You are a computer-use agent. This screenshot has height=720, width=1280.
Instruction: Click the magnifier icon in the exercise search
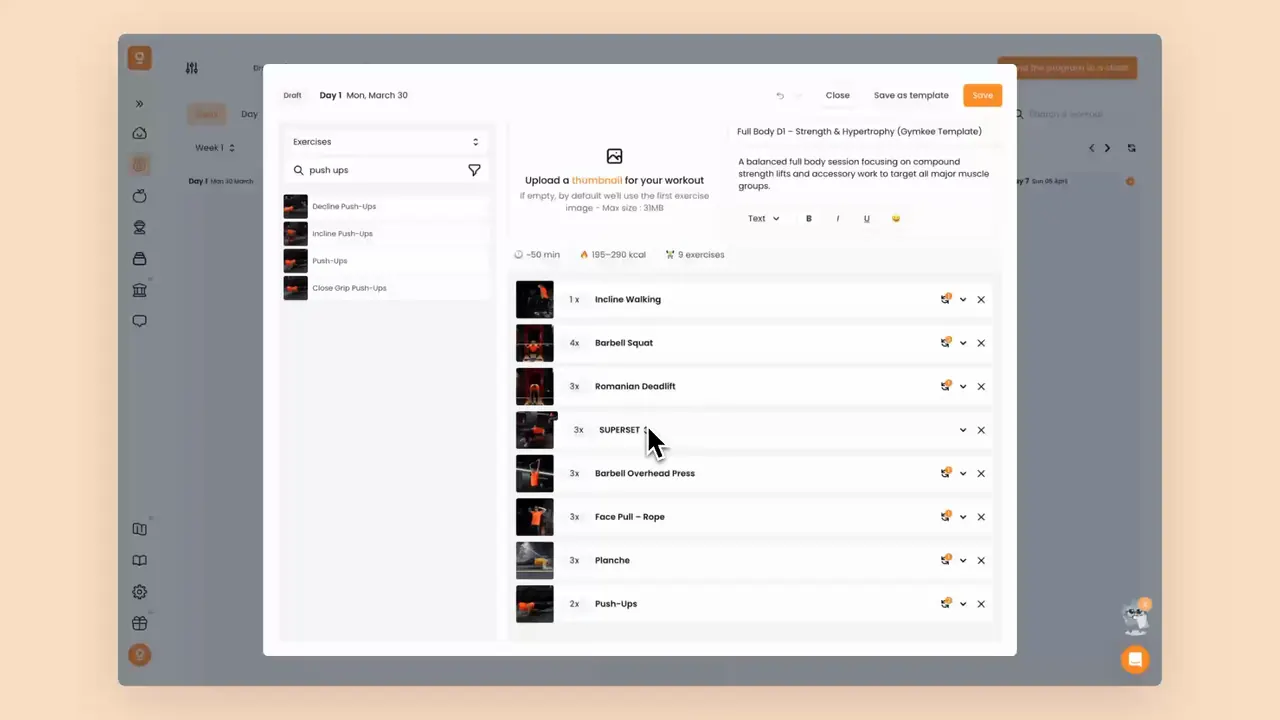298,170
